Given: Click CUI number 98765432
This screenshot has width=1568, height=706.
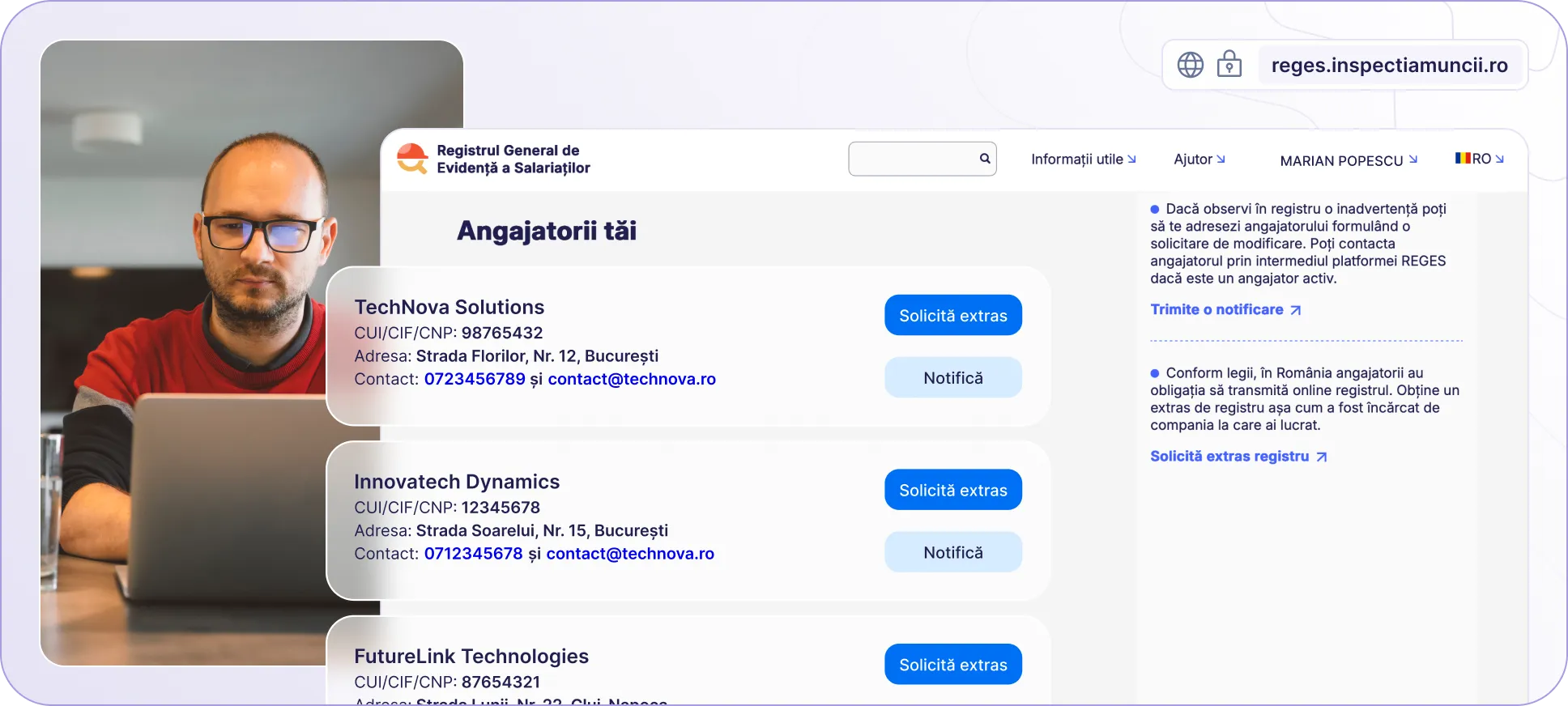Looking at the screenshot, I should (502, 333).
